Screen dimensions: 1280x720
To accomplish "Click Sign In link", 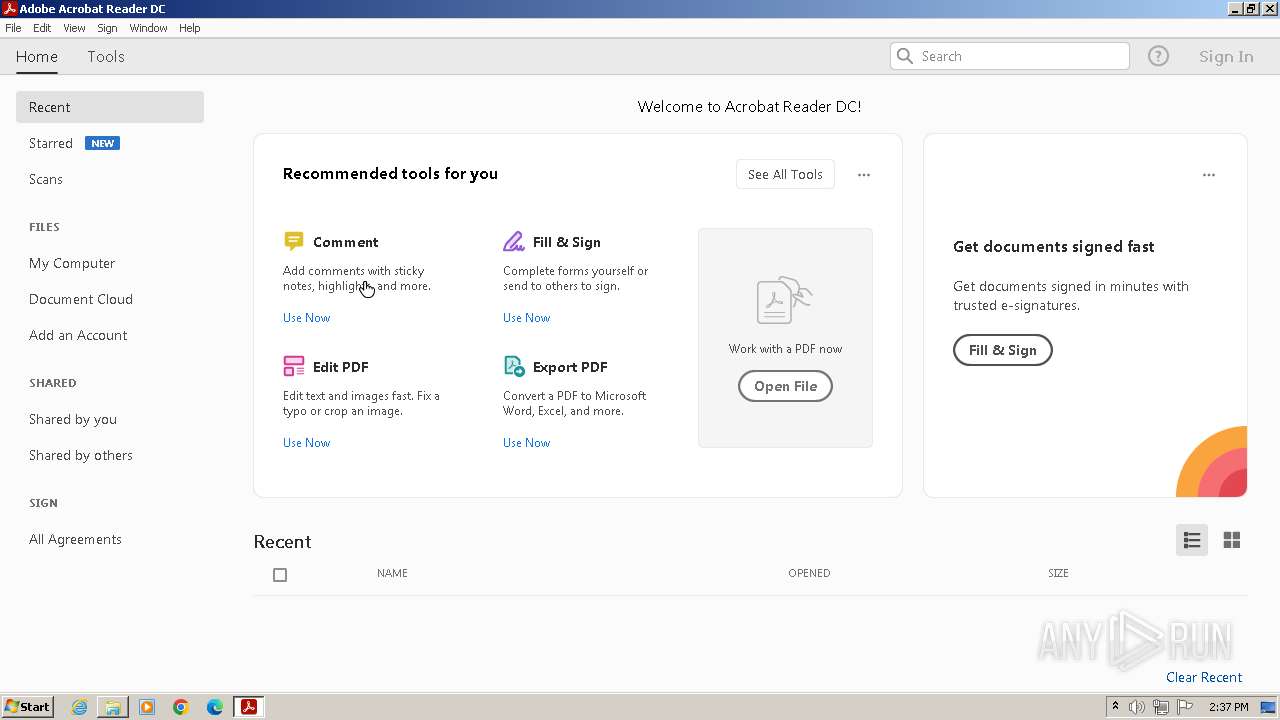I will coord(1226,56).
